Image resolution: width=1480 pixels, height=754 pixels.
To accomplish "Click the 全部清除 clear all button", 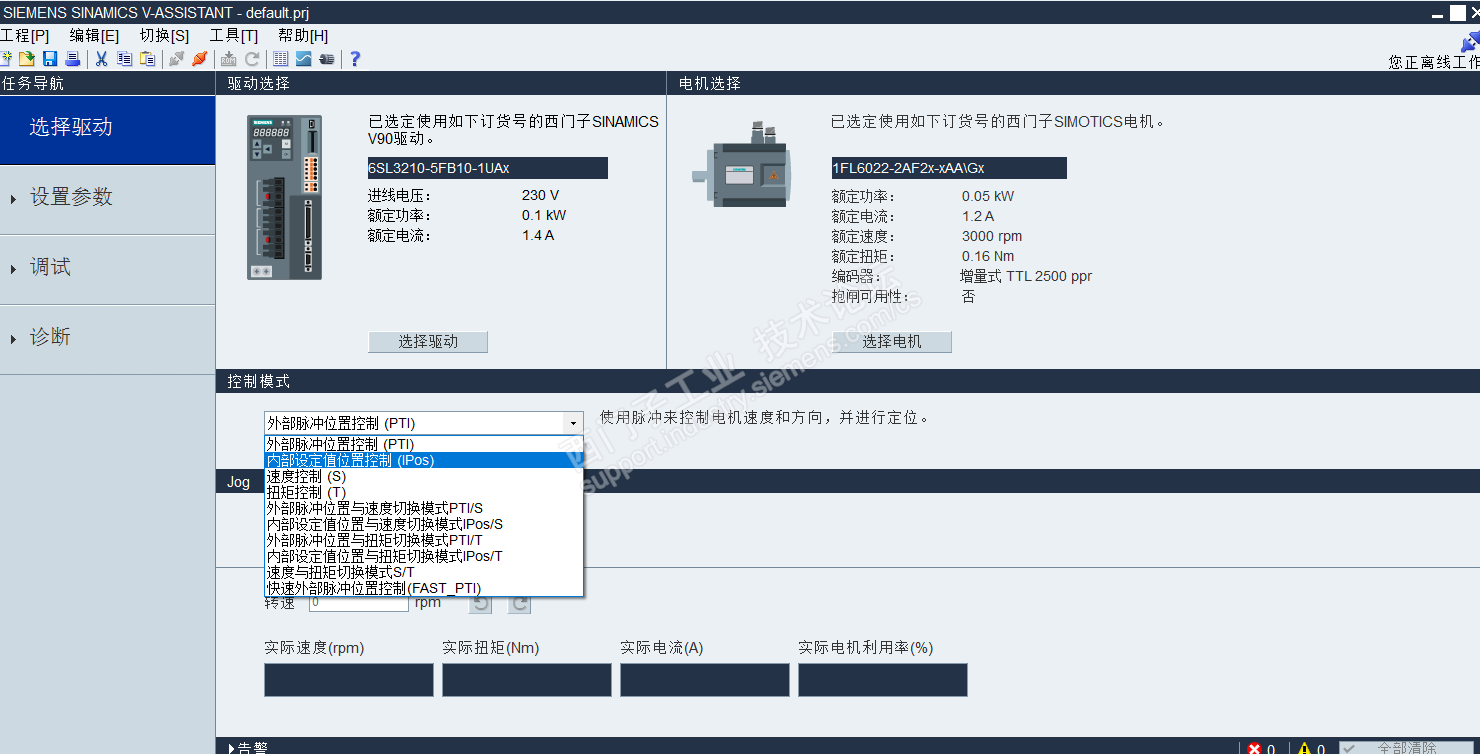I will click(1407, 748).
